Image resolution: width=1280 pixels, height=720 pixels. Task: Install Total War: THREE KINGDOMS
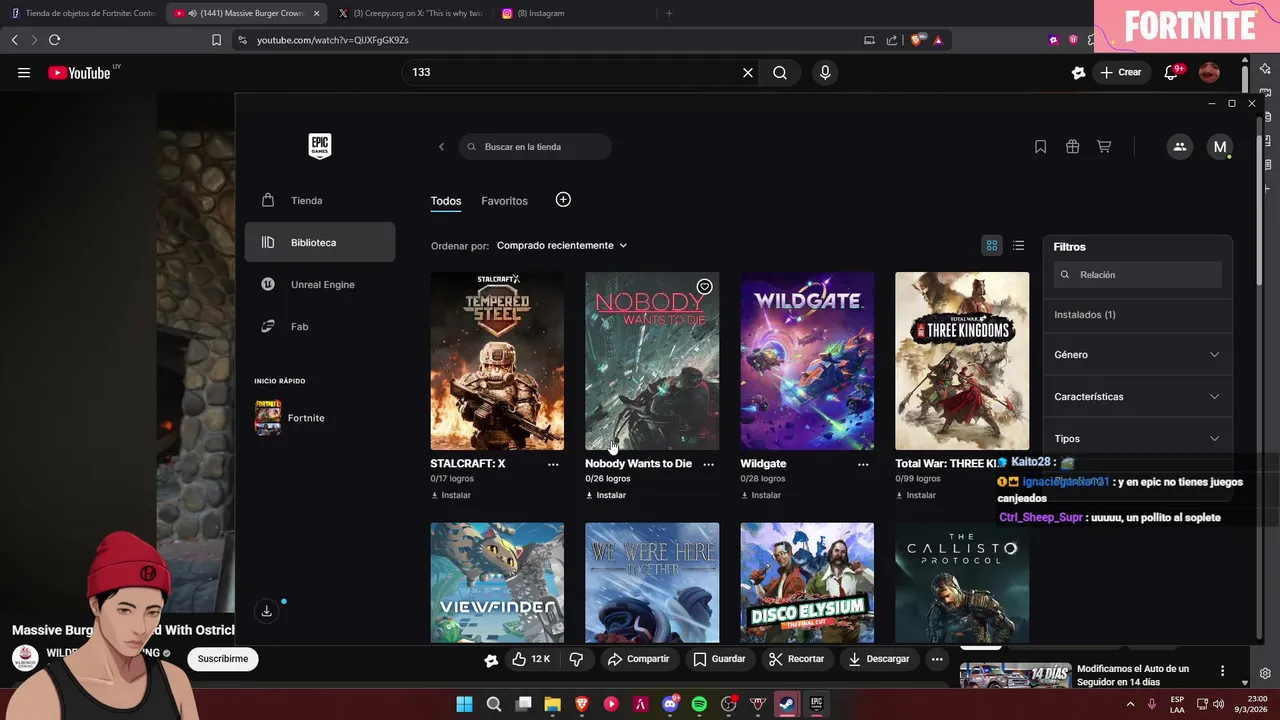[916, 495]
